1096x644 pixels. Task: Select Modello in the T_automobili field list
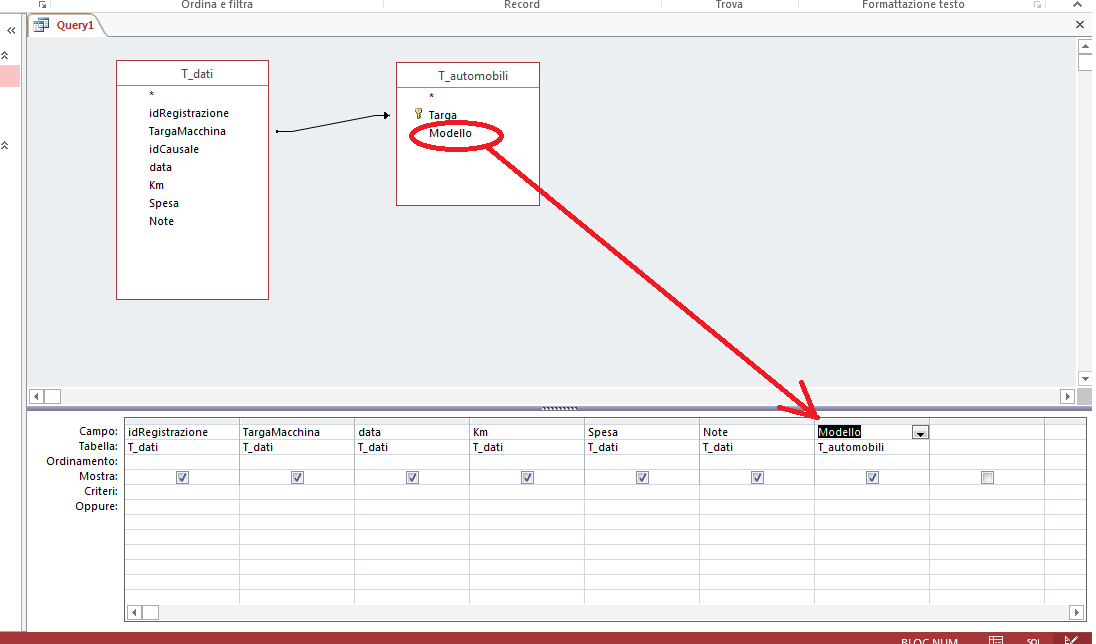click(x=450, y=133)
